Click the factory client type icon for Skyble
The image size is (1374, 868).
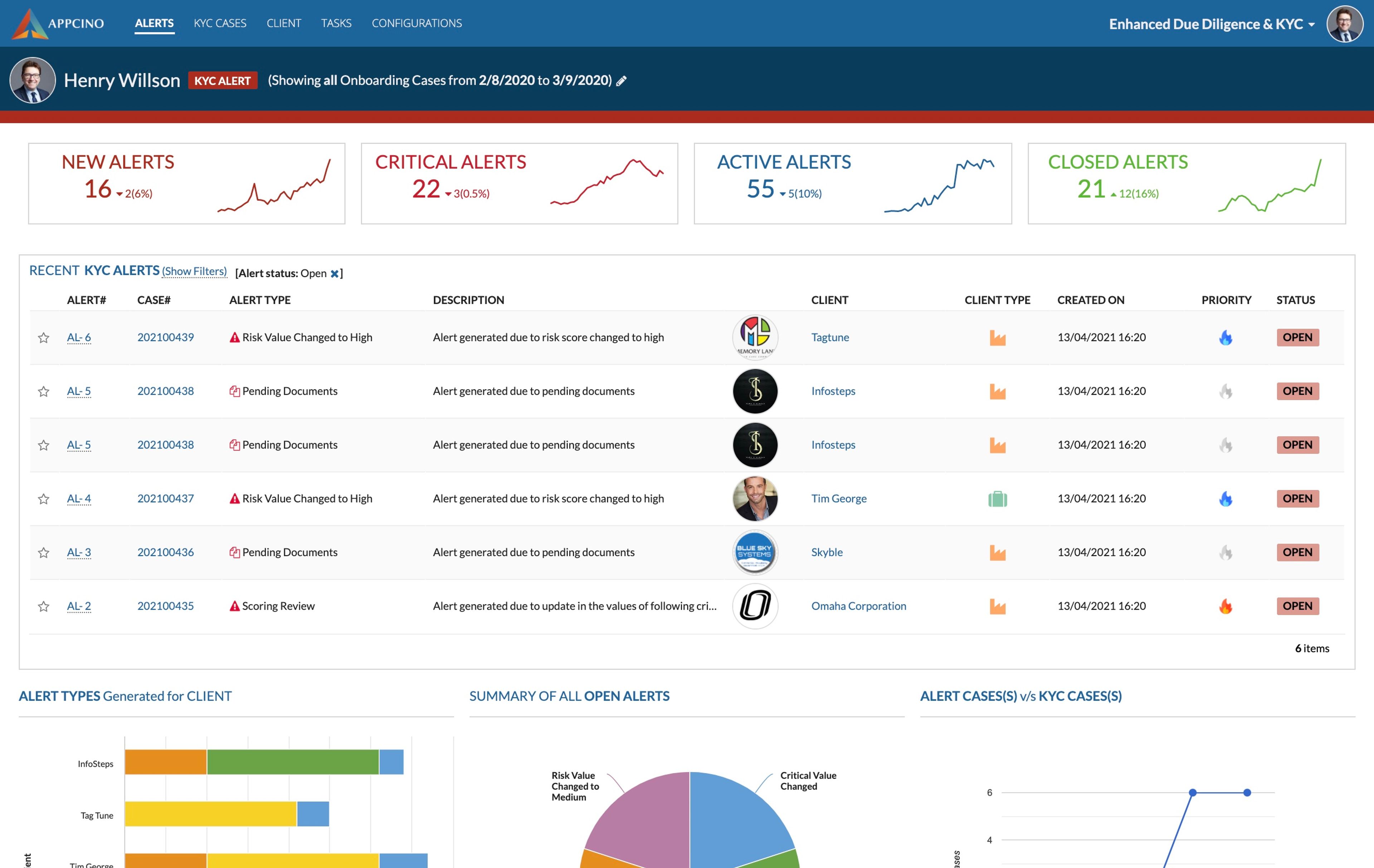point(998,553)
